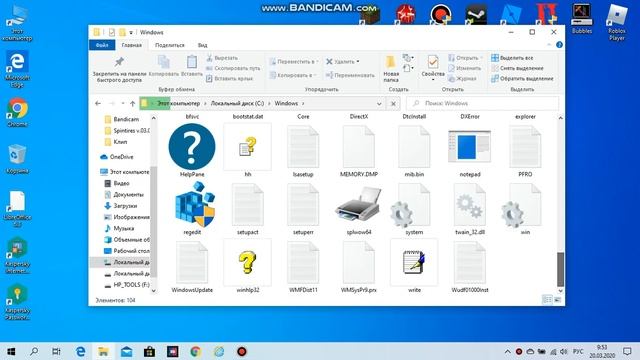The image size is (640, 360).
Task: Select the system configuration file
Action: click(411, 205)
